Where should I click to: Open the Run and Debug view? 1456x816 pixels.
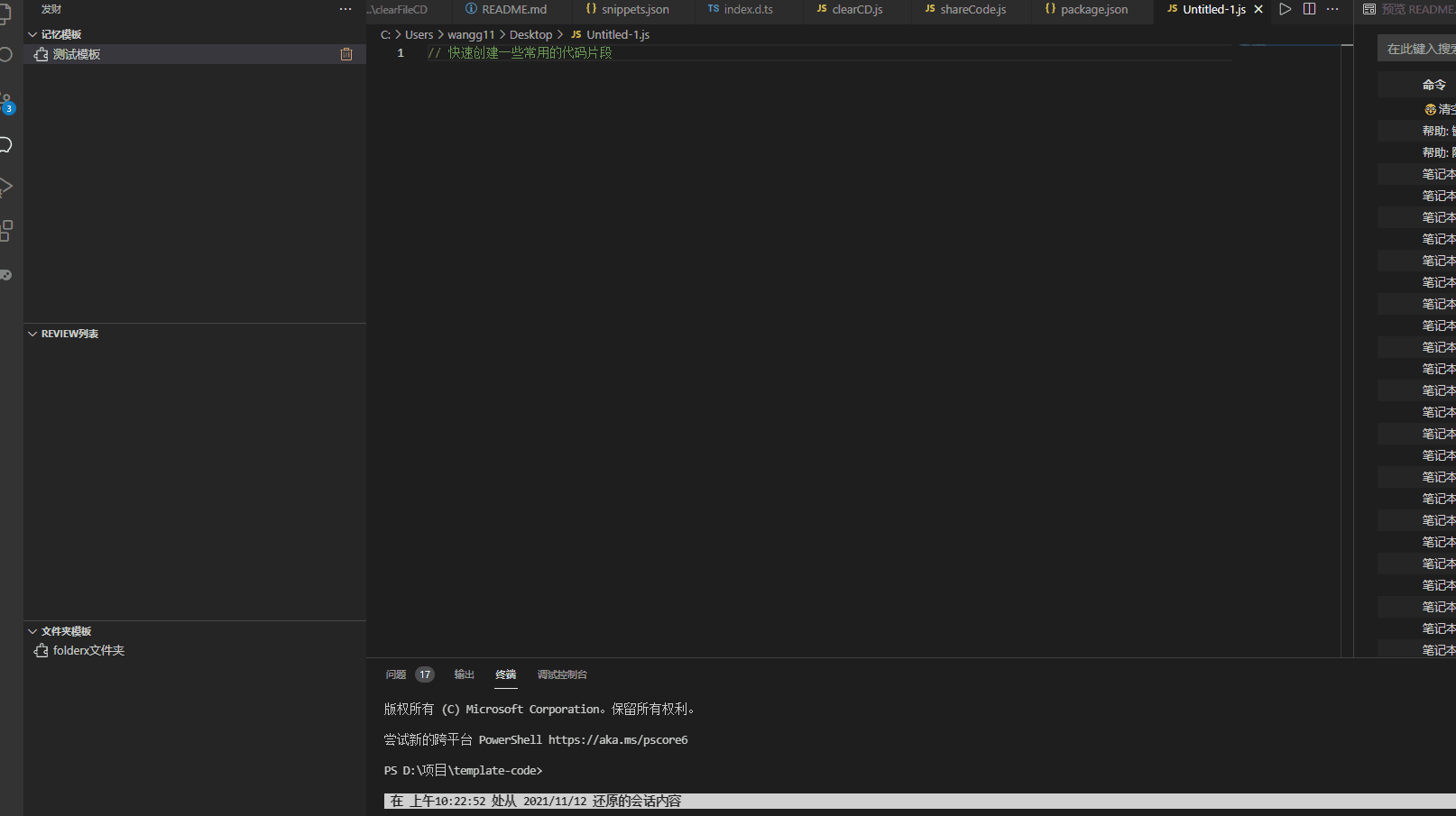tap(5, 188)
